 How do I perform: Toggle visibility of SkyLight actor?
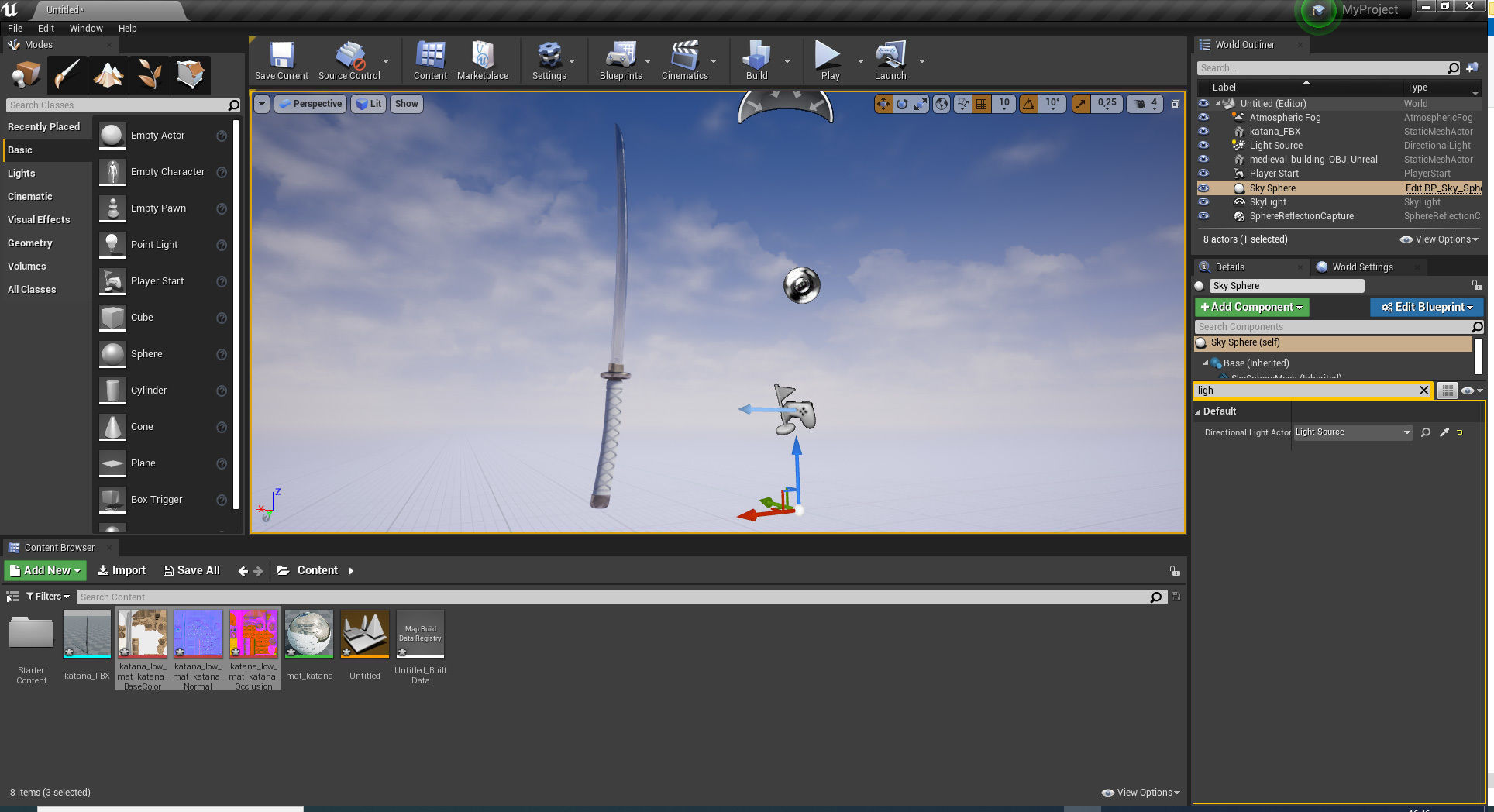[x=1203, y=202]
